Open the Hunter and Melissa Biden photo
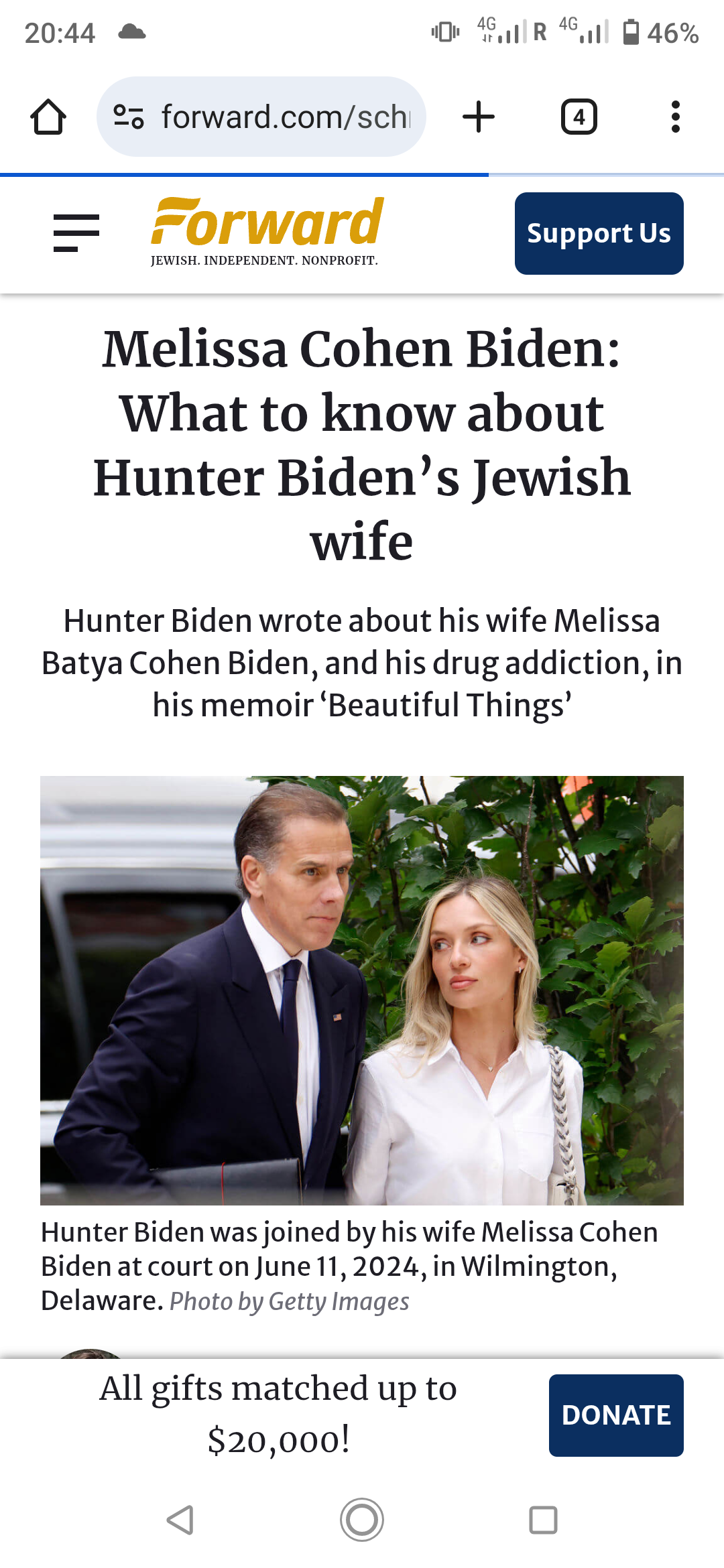The width and height of the screenshot is (724, 1568). (362, 990)
